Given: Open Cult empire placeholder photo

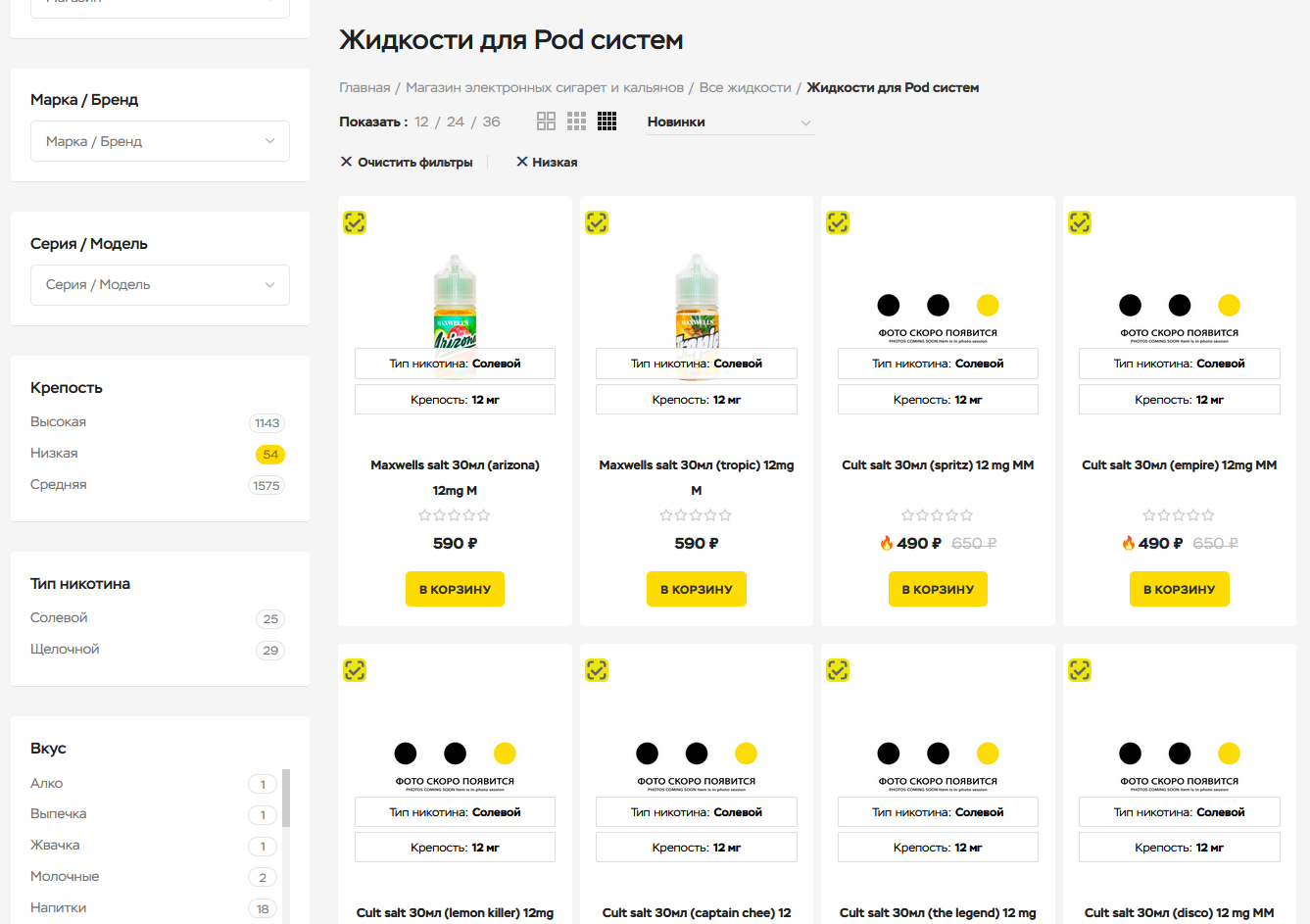Looking at the screenshot, I should [1180, 317].
